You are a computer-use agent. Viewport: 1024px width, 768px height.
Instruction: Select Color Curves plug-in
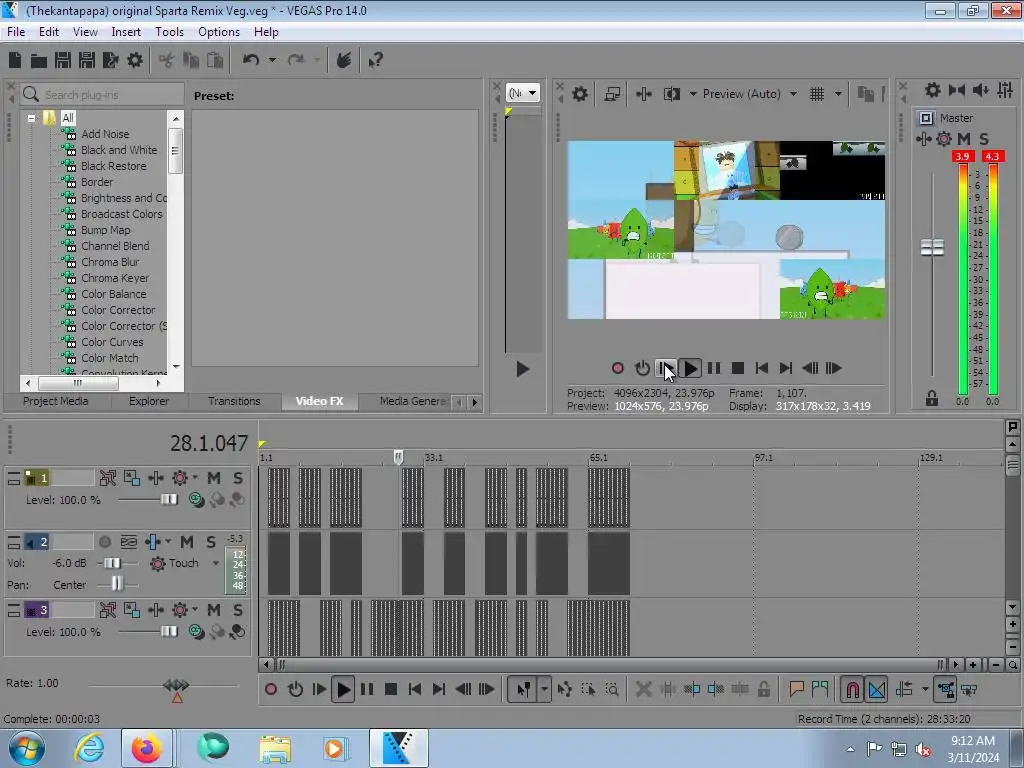point(112,342)
